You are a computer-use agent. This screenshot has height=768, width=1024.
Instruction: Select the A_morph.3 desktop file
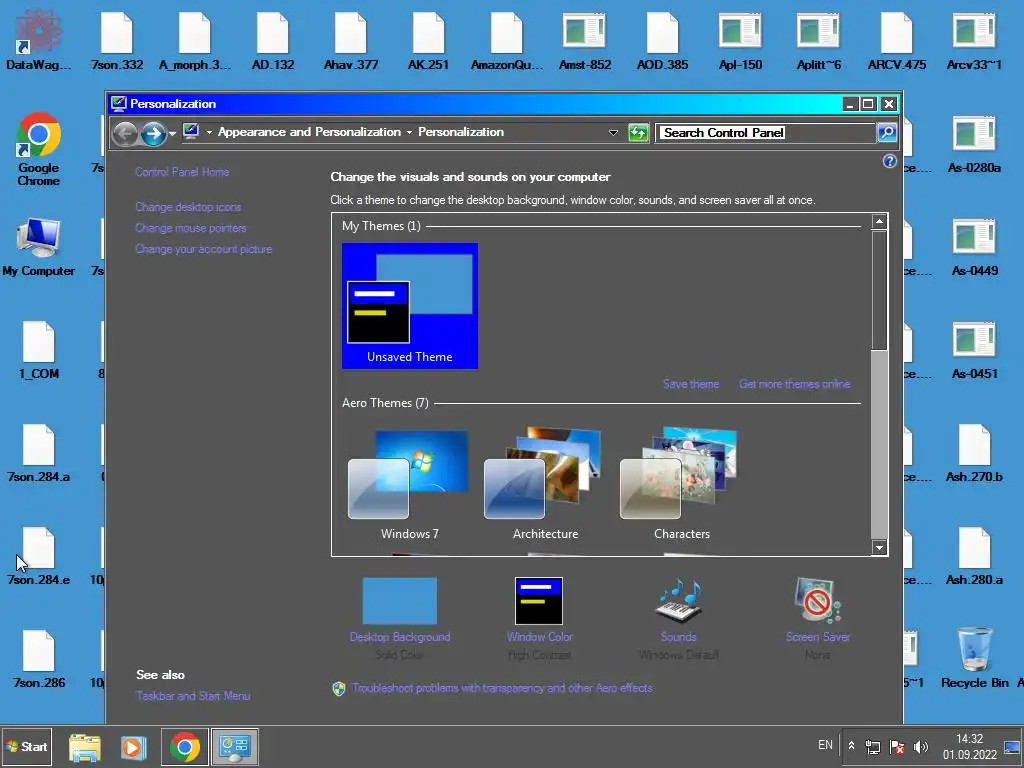[195, 41]
